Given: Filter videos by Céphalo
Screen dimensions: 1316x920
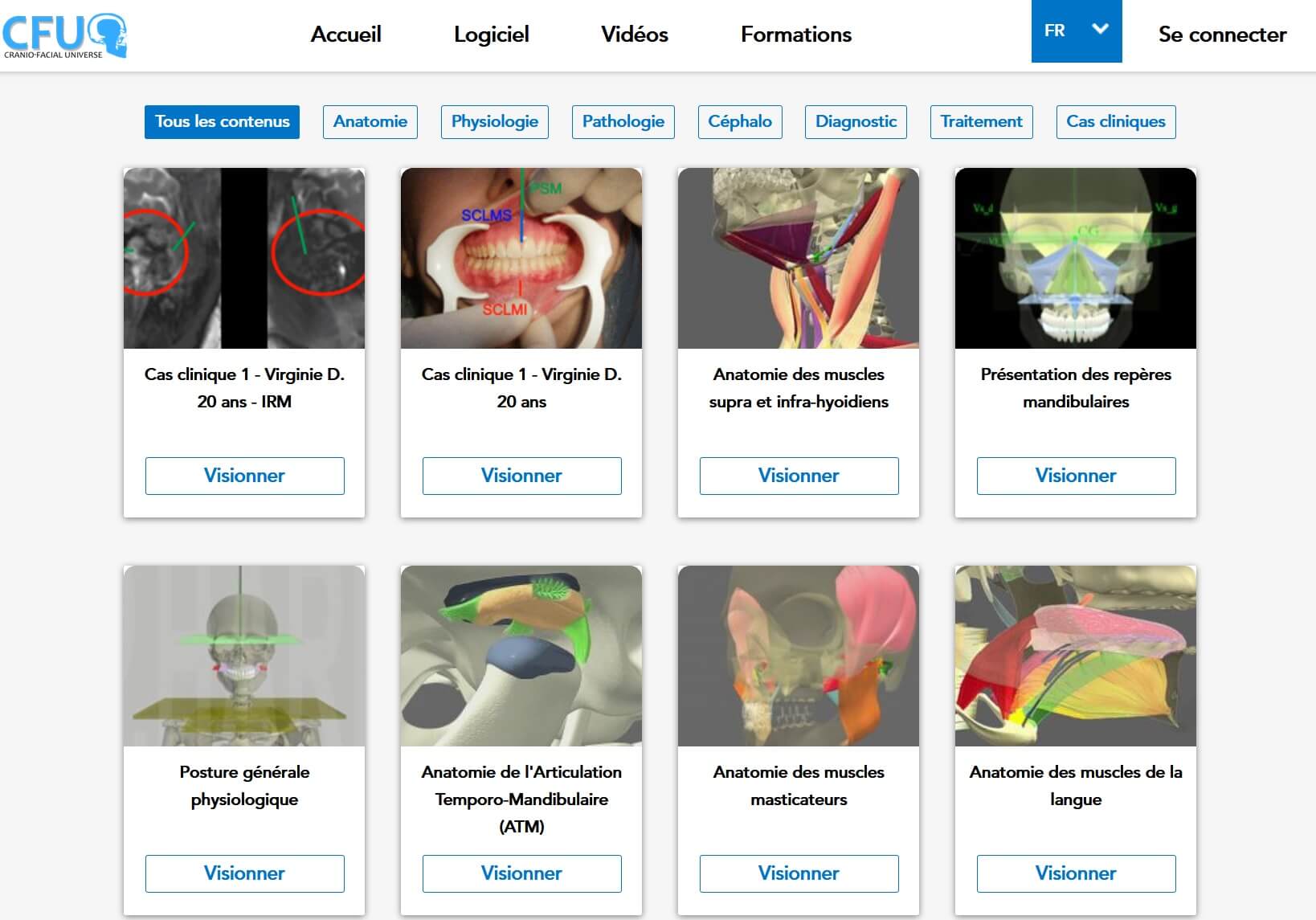Looking at the screenshot, I should (740, 122).
